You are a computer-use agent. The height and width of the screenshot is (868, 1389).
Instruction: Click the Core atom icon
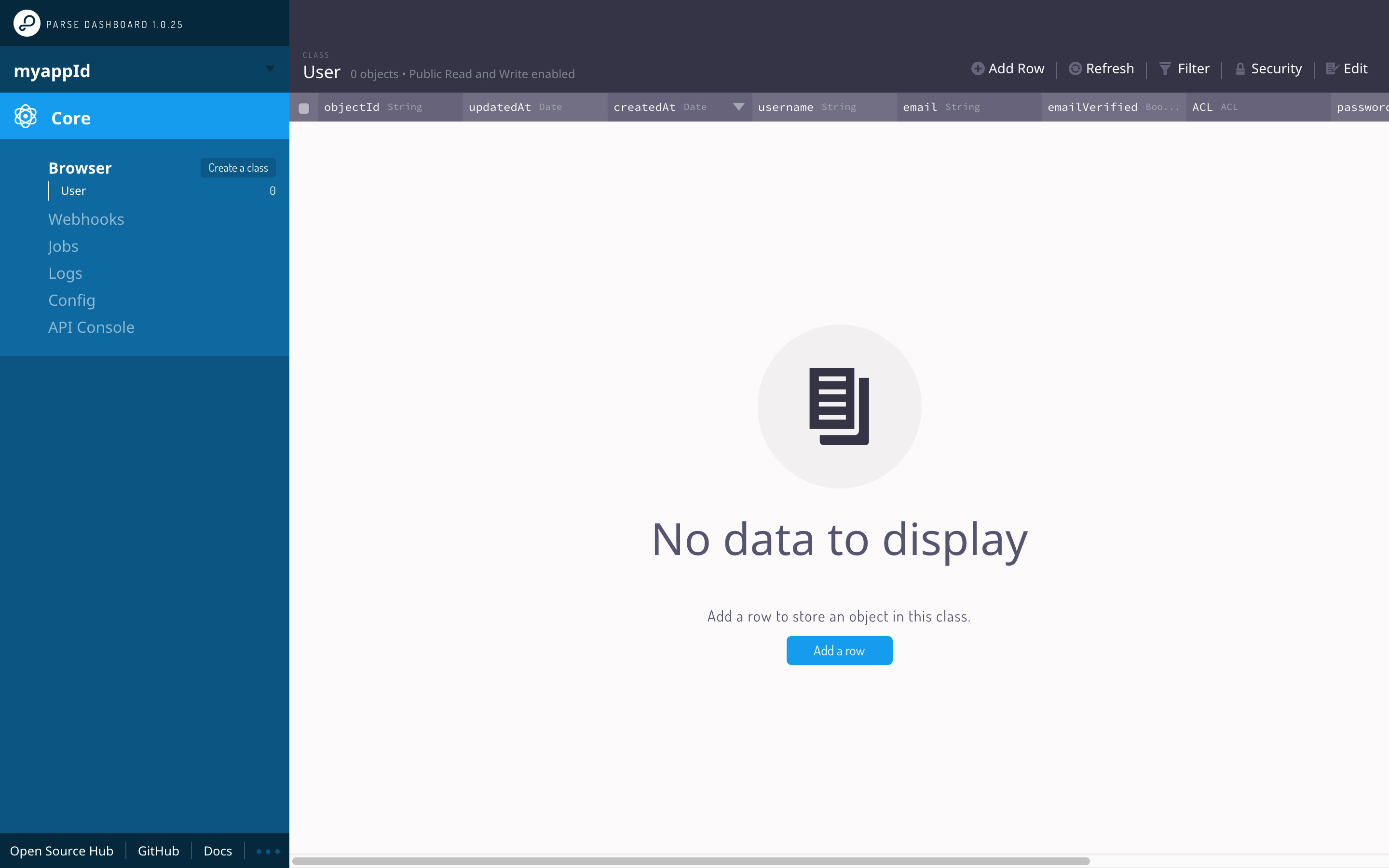(x=25, y=117)
